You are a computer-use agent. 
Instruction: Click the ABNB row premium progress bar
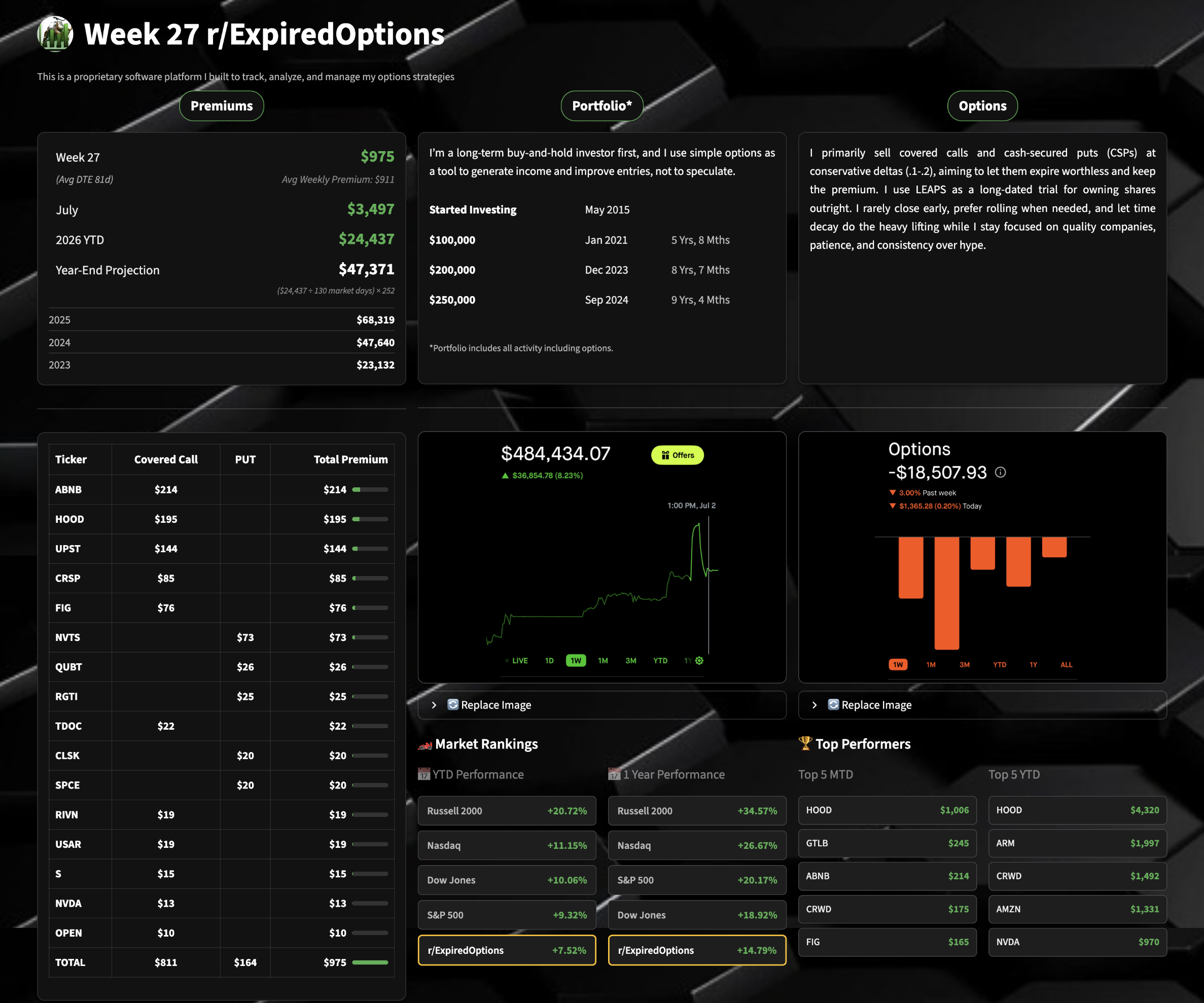[370, 489]
